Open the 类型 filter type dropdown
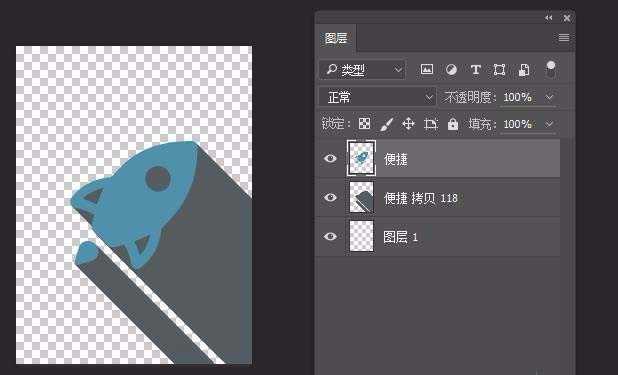The width and height of the screenshot is (618, 375). point(362,70)
